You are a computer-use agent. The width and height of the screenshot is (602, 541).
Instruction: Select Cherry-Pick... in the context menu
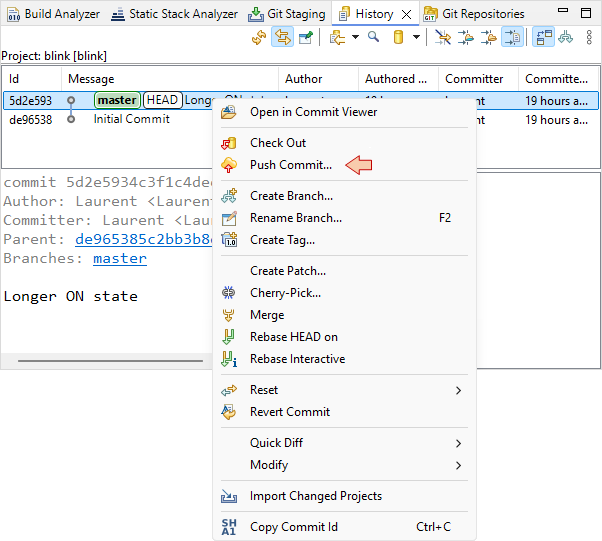click(285, 293)
